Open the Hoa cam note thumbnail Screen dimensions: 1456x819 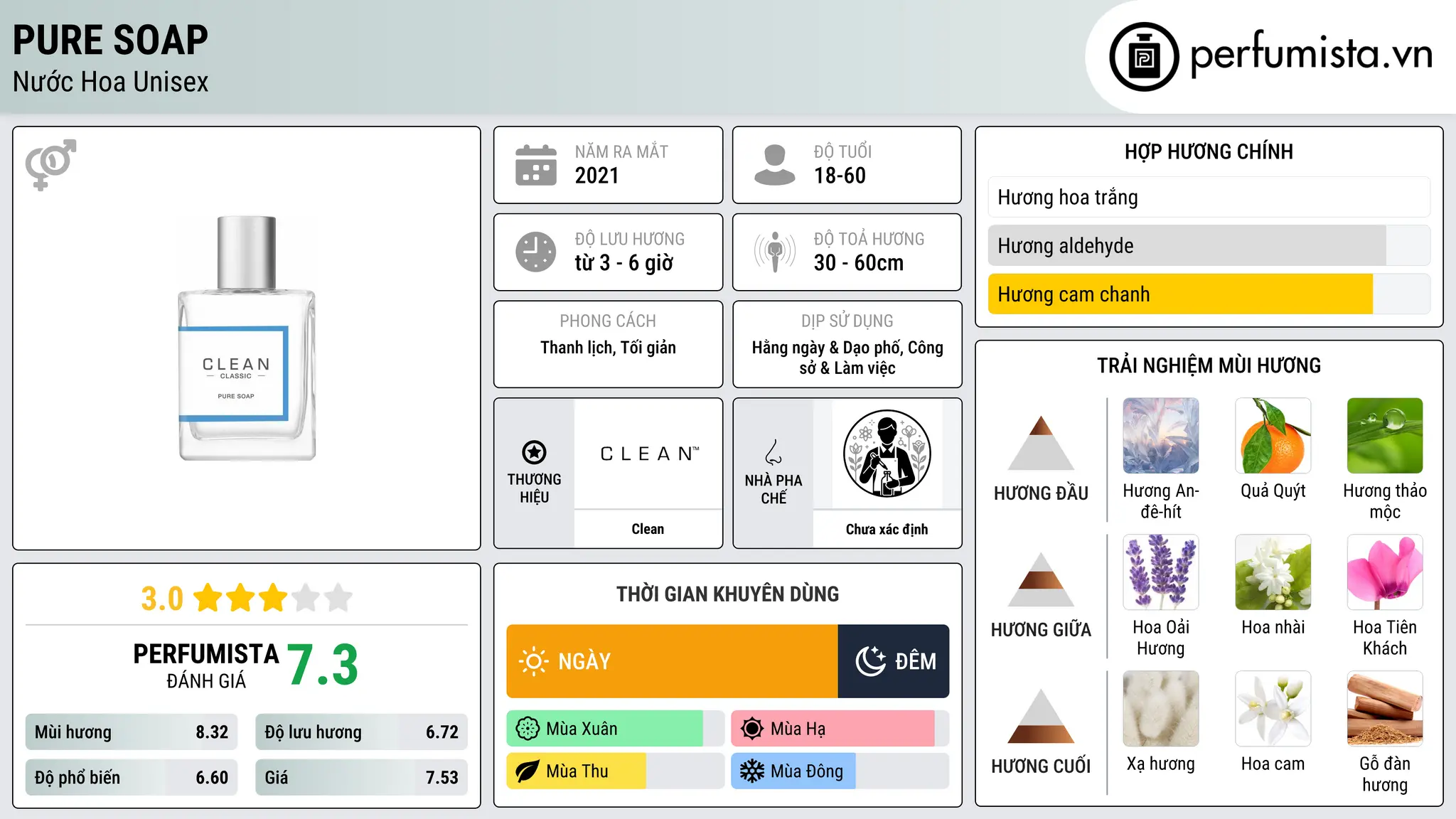click(x=1273, y=709)
